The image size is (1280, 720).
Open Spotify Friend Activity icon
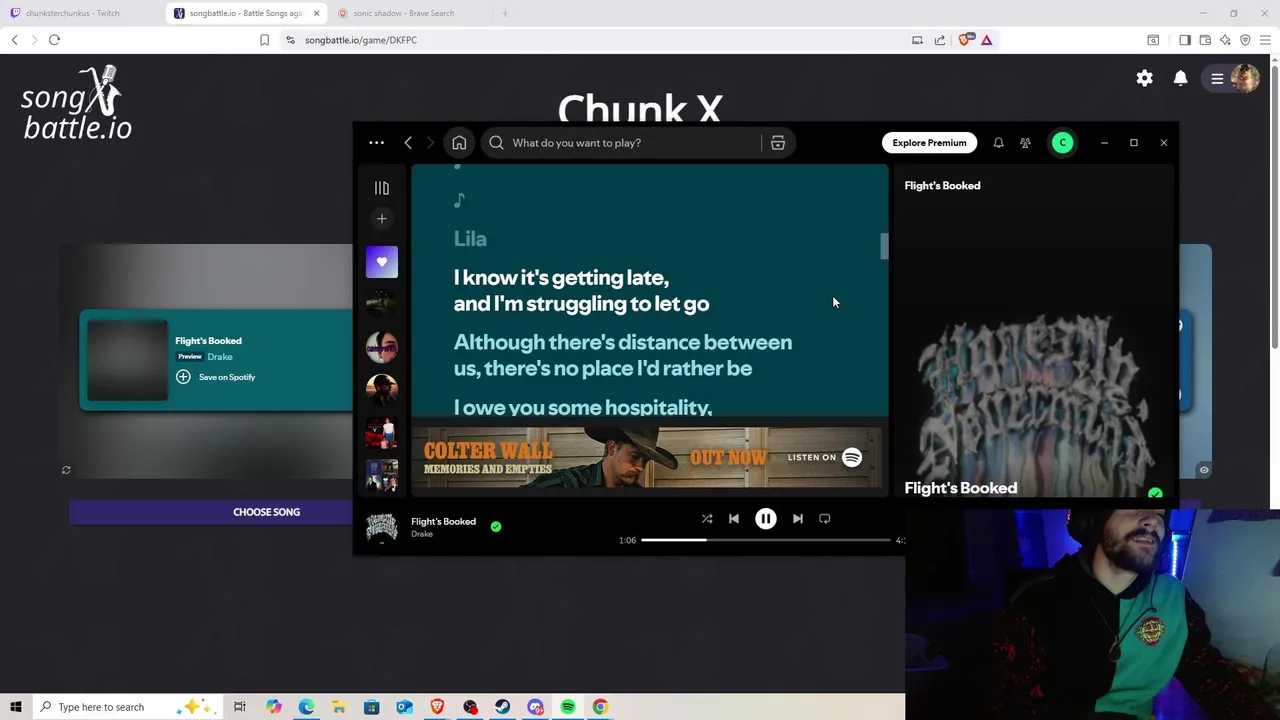[x=1025, y=143]
